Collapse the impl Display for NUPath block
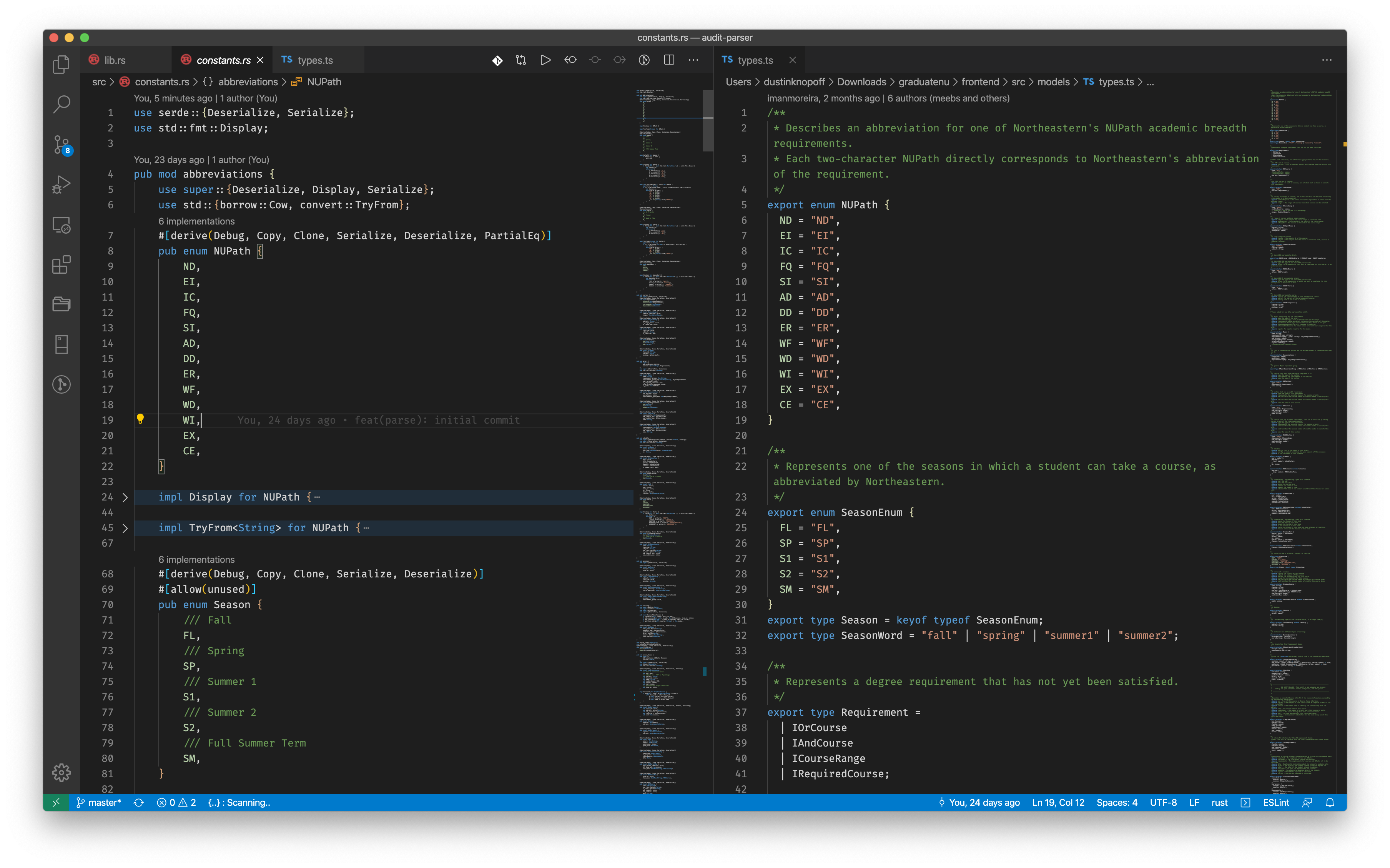Screen dimensions: 1390x868 [x=125, y=497]
